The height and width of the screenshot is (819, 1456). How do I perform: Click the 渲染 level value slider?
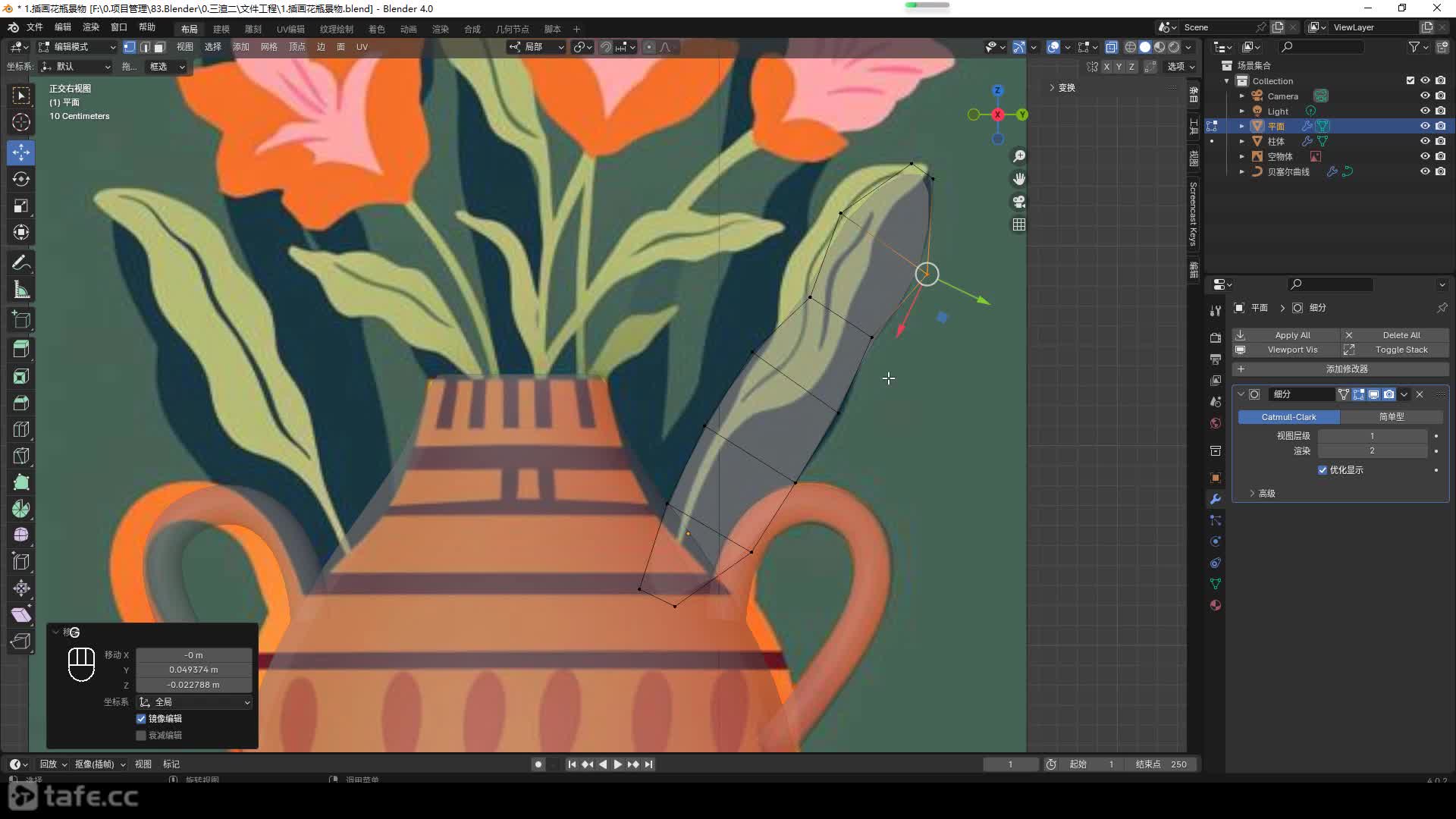click(1372, 451)
